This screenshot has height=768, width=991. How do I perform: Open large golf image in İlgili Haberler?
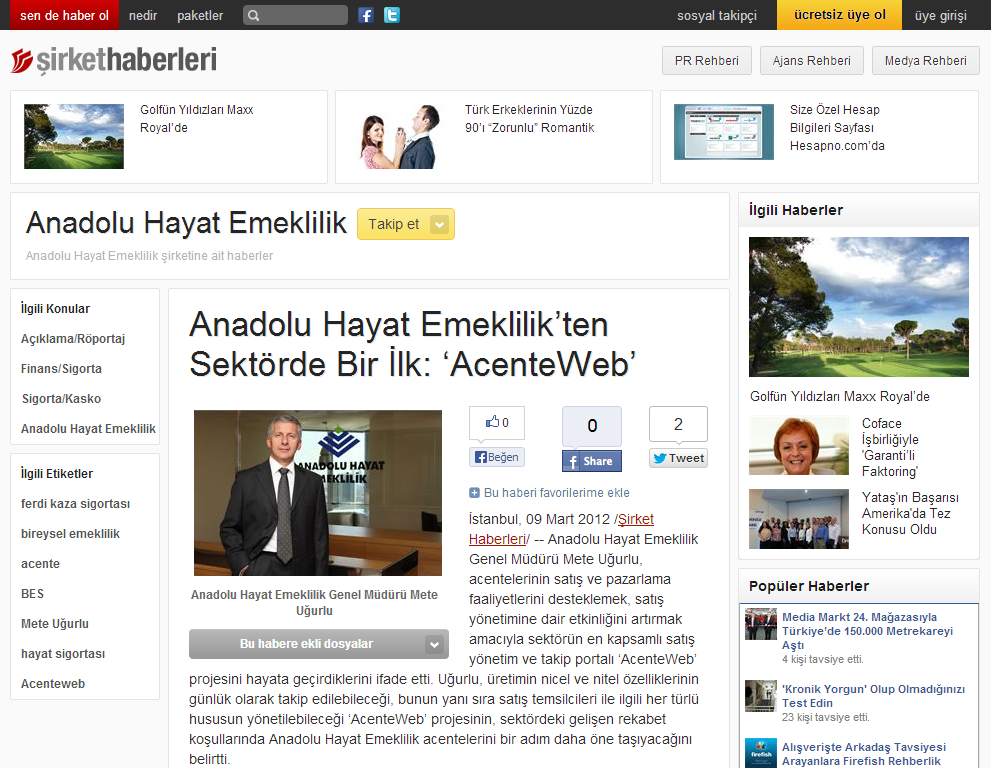(858, 307)
